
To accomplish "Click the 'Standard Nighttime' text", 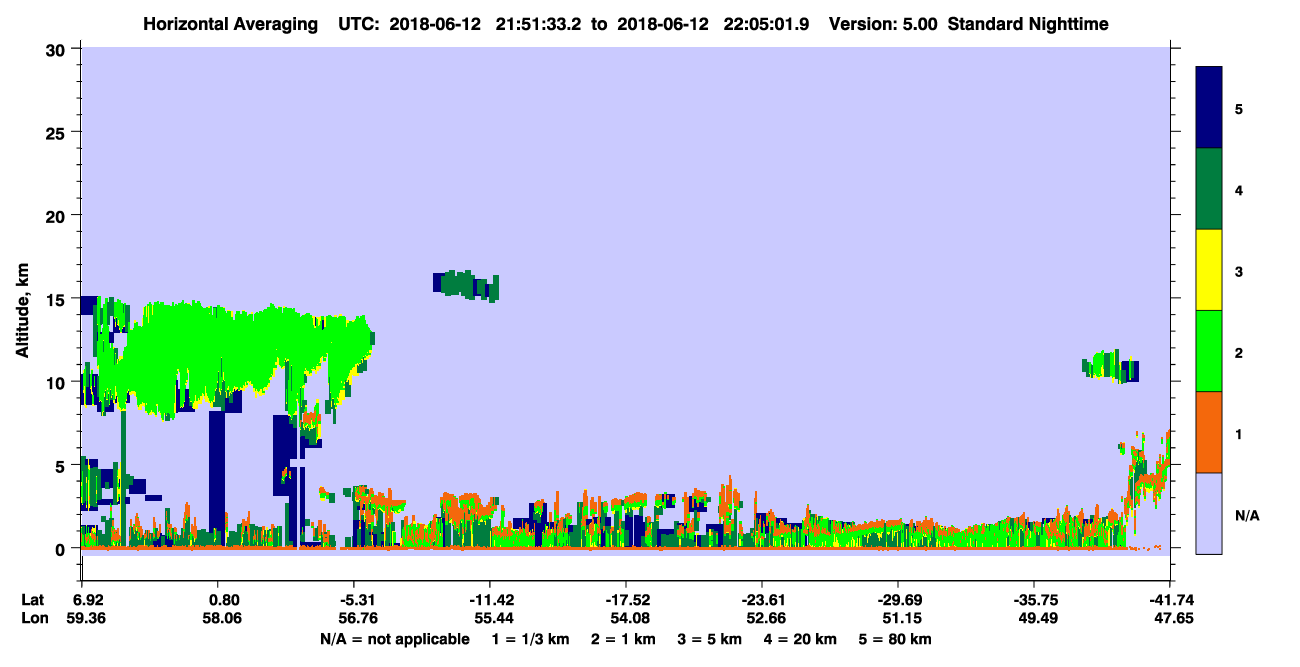I will 1028,23.
